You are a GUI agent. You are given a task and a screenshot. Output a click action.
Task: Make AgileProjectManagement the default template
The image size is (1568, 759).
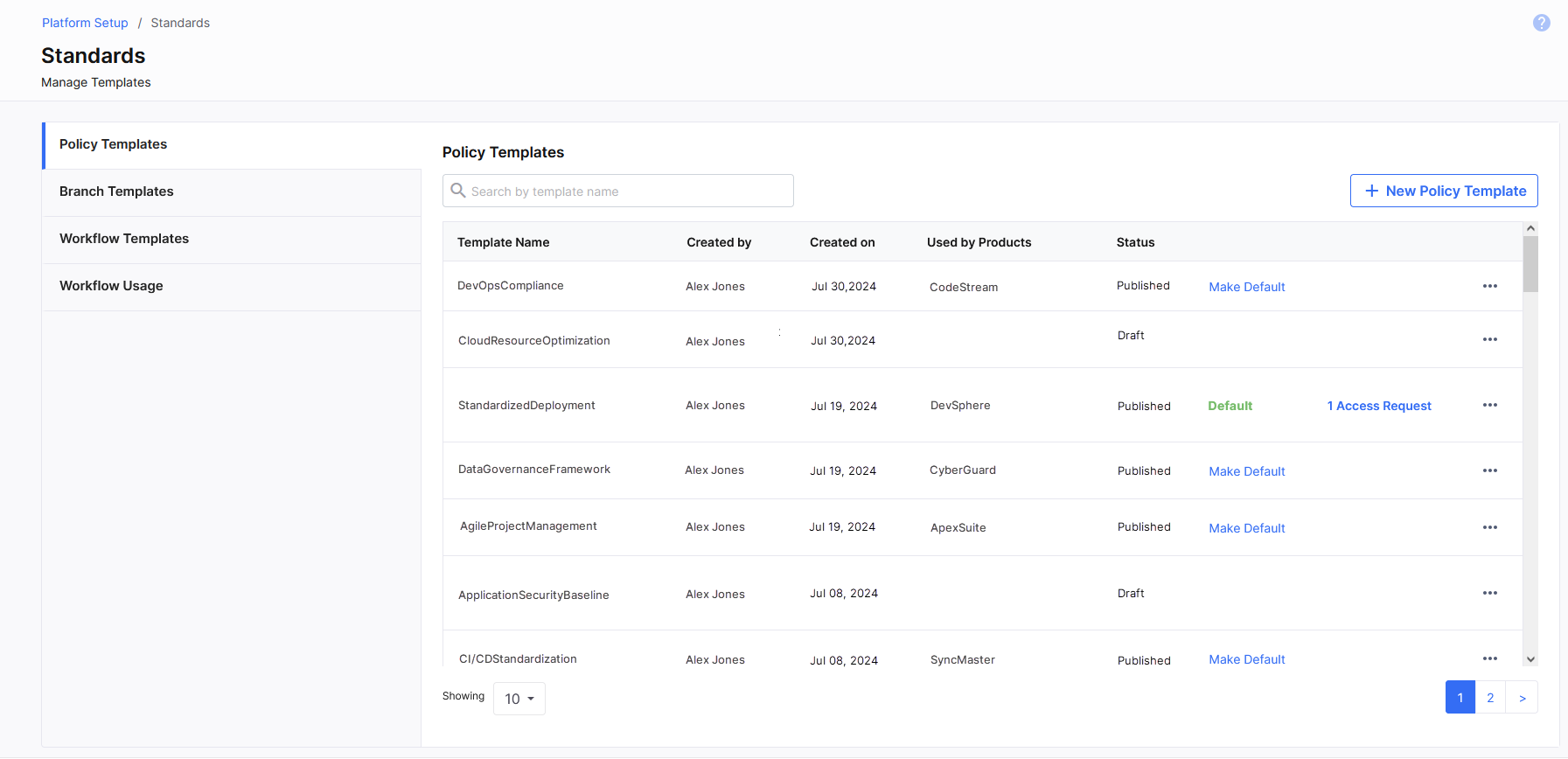tap(1247, 528)
